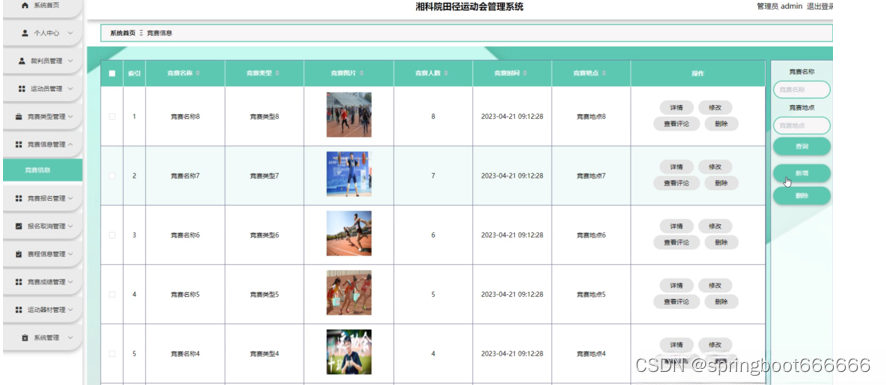Expand the 报名取消管理 menu chevron
This screenshot has width=886, height=385.
click(70, 226)
